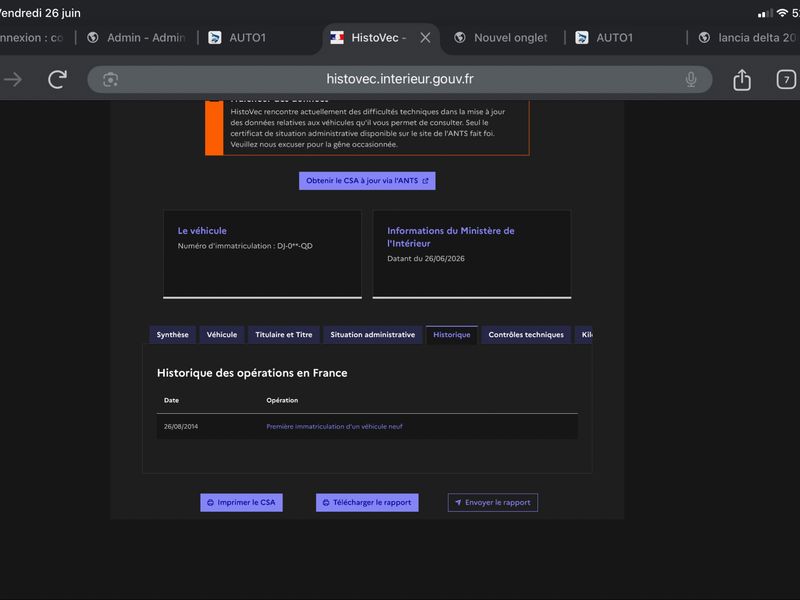The width and height of the screenshot is (800, 600).
Task: Tap the camera scan icon in the address bar
Action: (x=111, y=80)
